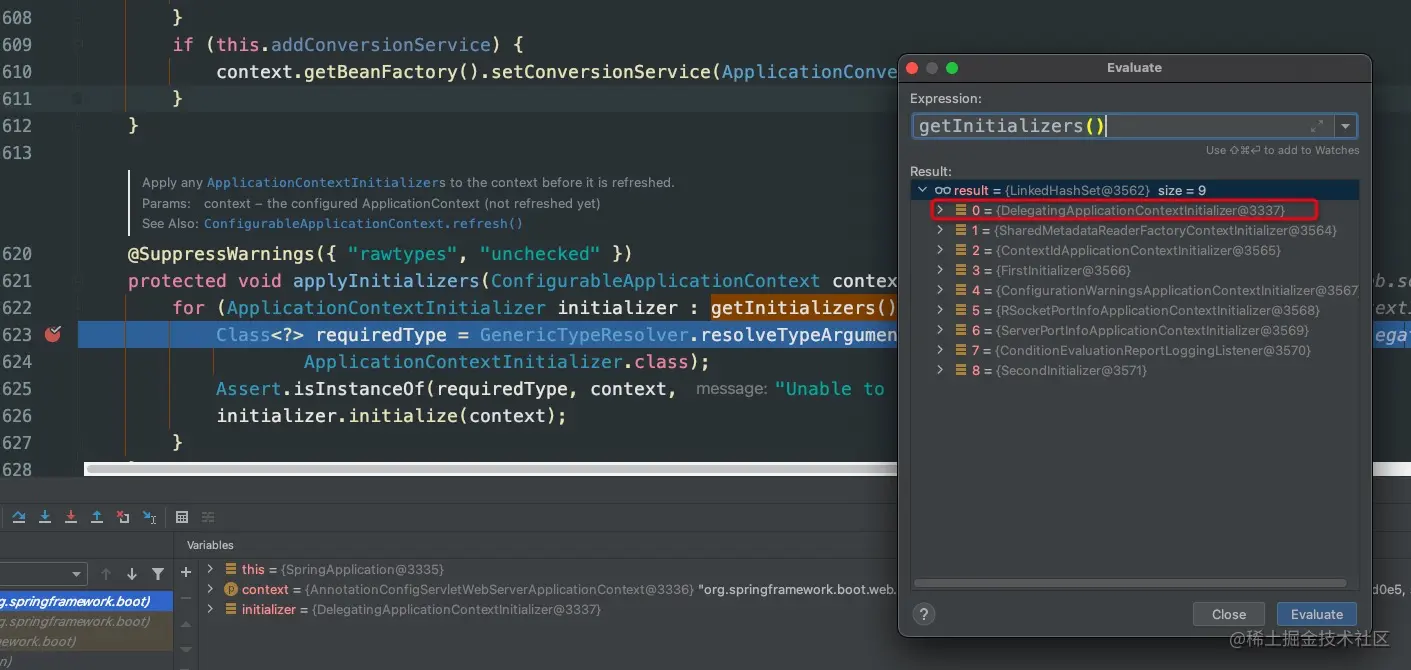Image resolution: width=1411 pixels, height=670 pixels.
Task: Click the Step Into debugger icon
Action: click(x=45, y=517)
